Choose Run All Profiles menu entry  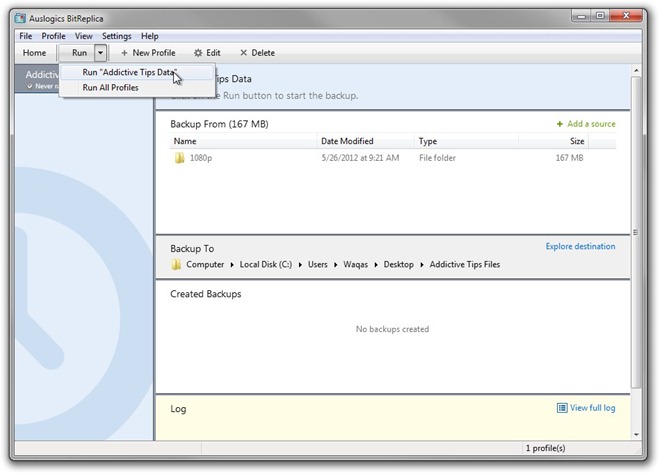tap(136, 88)
